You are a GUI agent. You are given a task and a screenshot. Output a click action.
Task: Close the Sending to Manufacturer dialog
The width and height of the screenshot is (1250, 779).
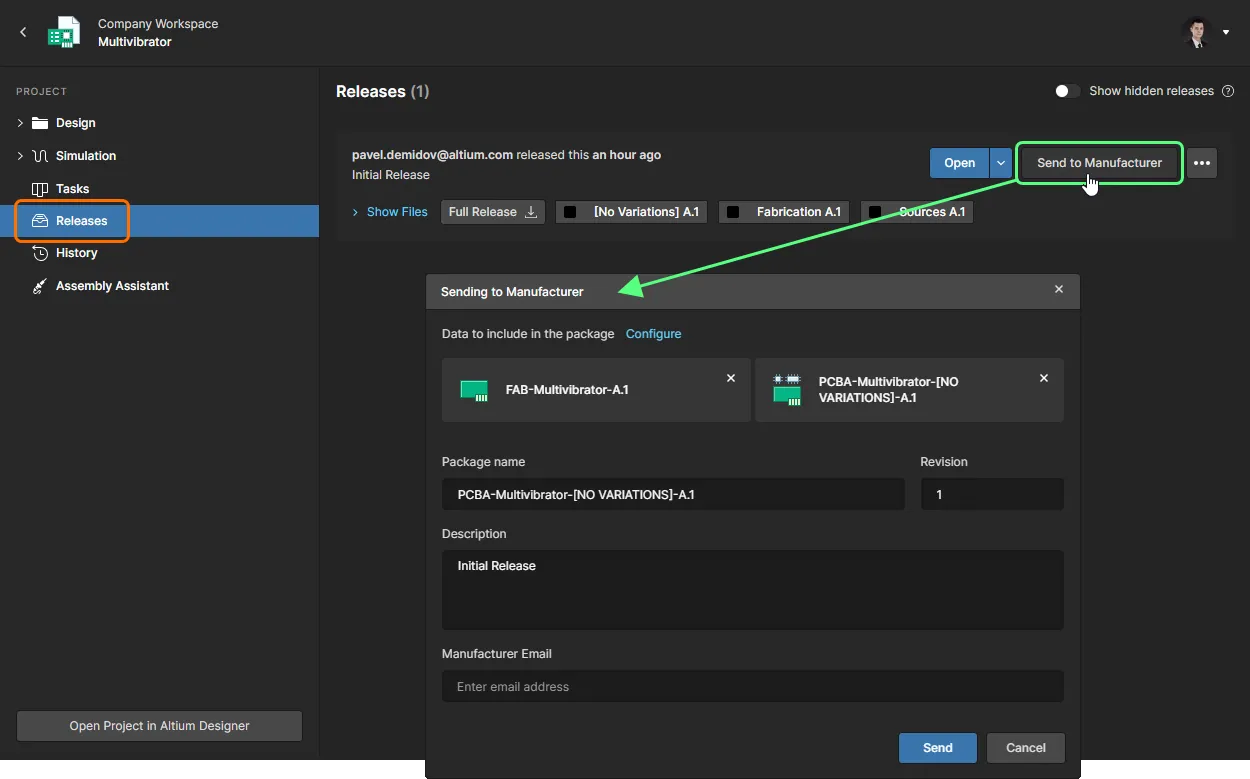1059,289
